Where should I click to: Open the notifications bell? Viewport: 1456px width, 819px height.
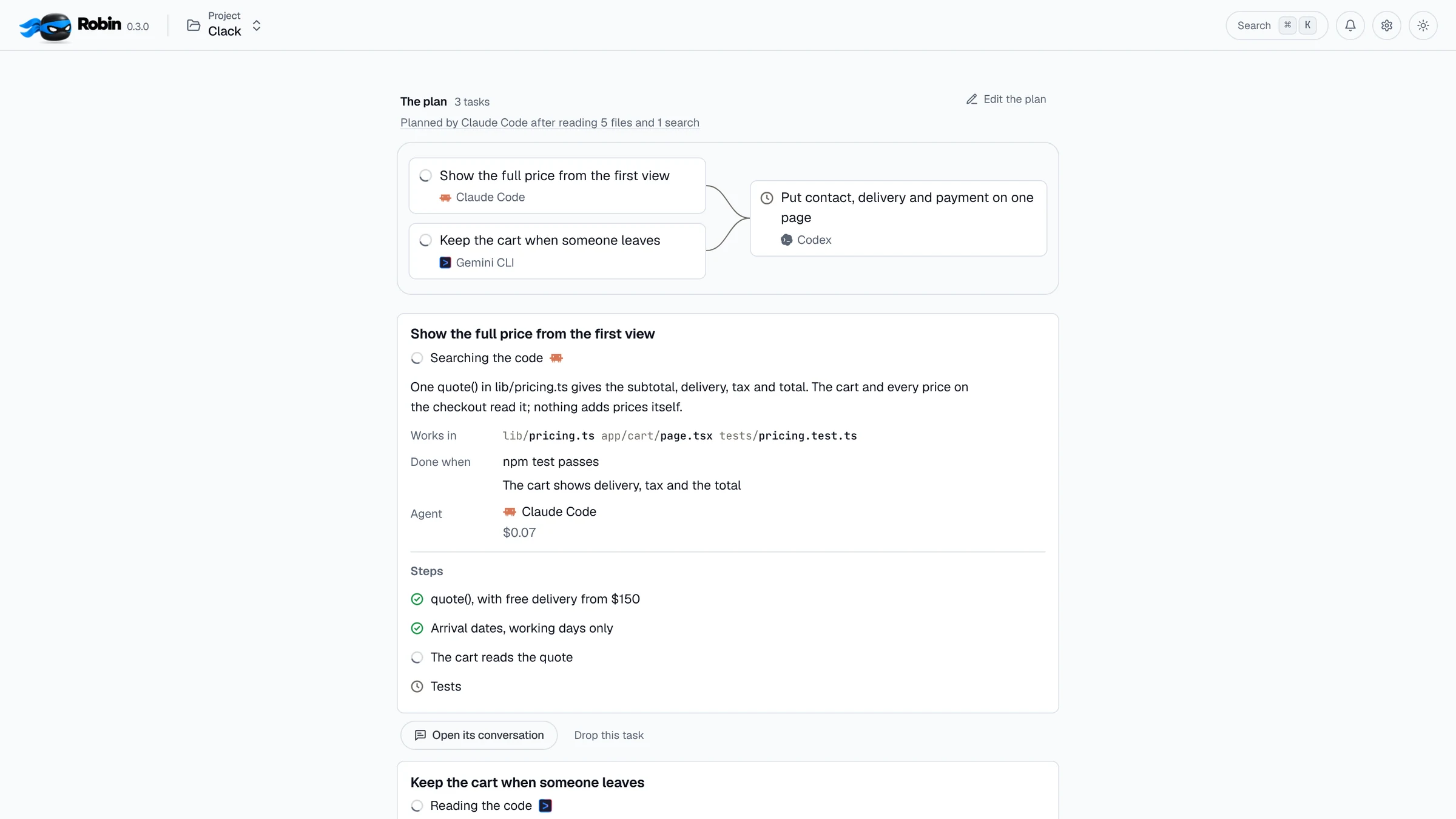(x=1350, y=25)
